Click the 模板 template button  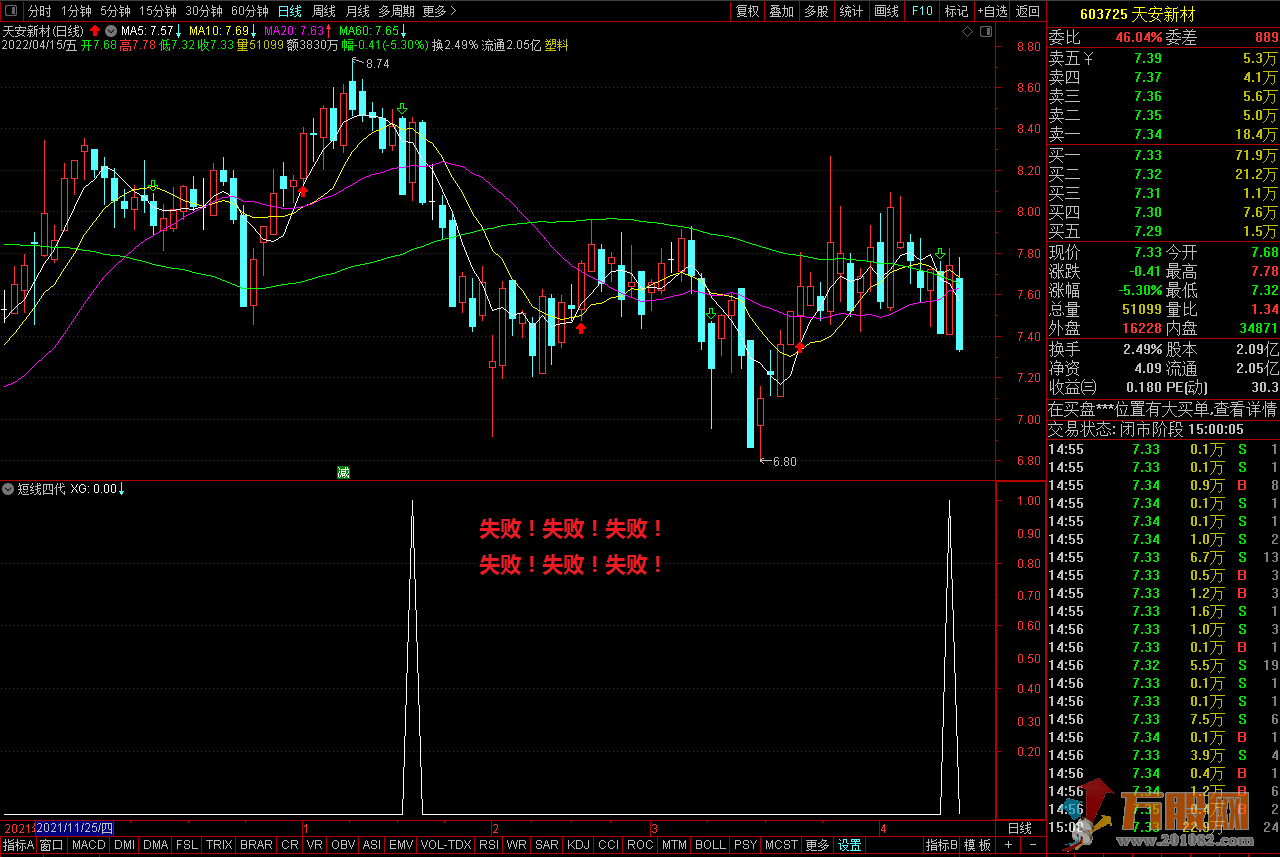(977, 845)
